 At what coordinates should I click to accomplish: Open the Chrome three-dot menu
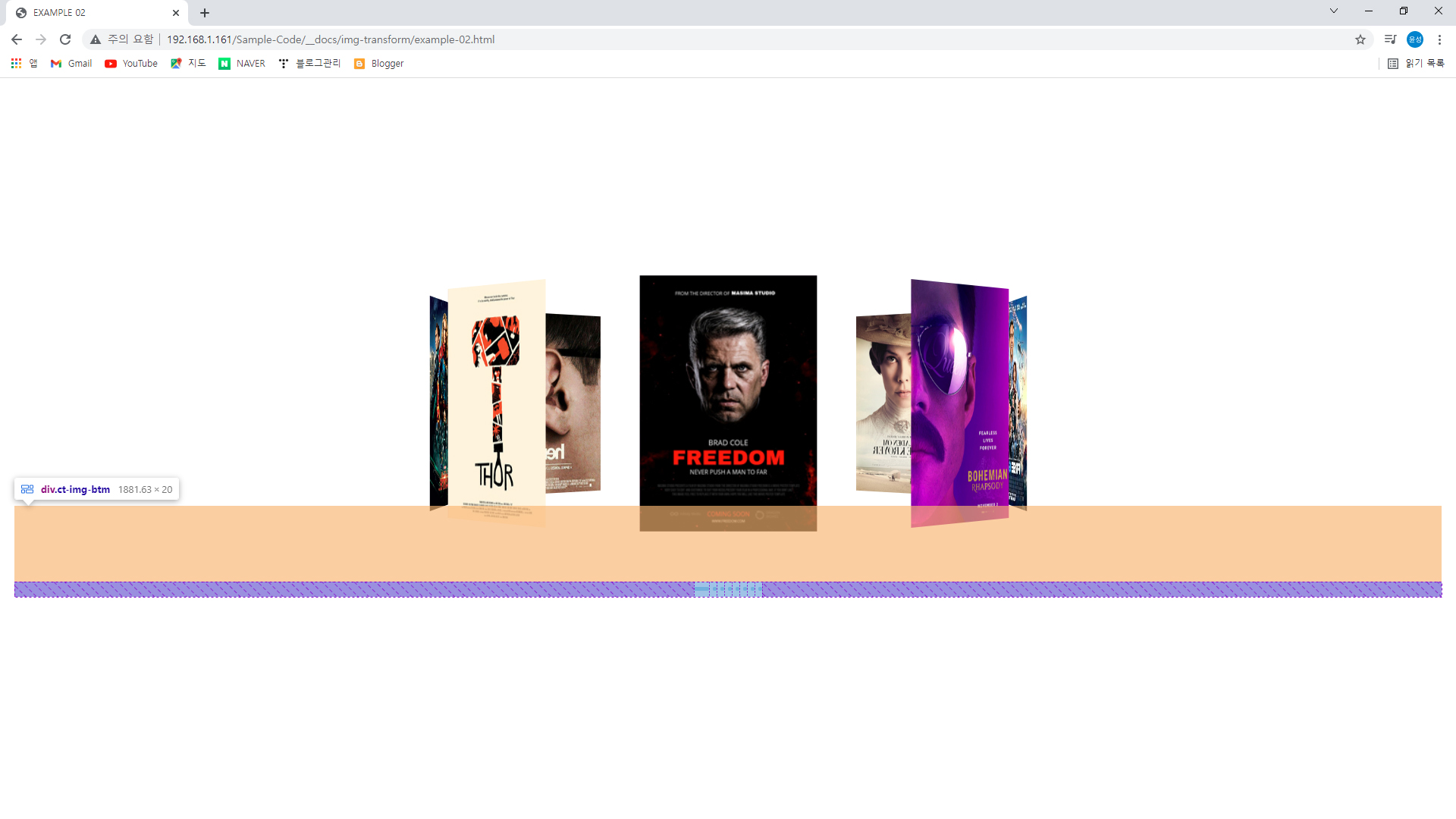point(1439,39)
